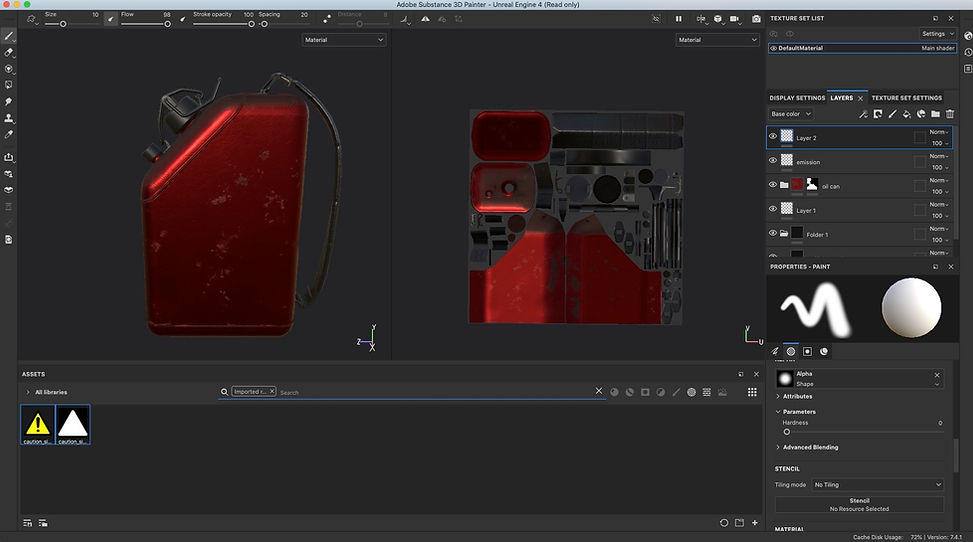973x542 pixels.
Task: Adjust the Flow slider handle
Action: click(168, 24)
